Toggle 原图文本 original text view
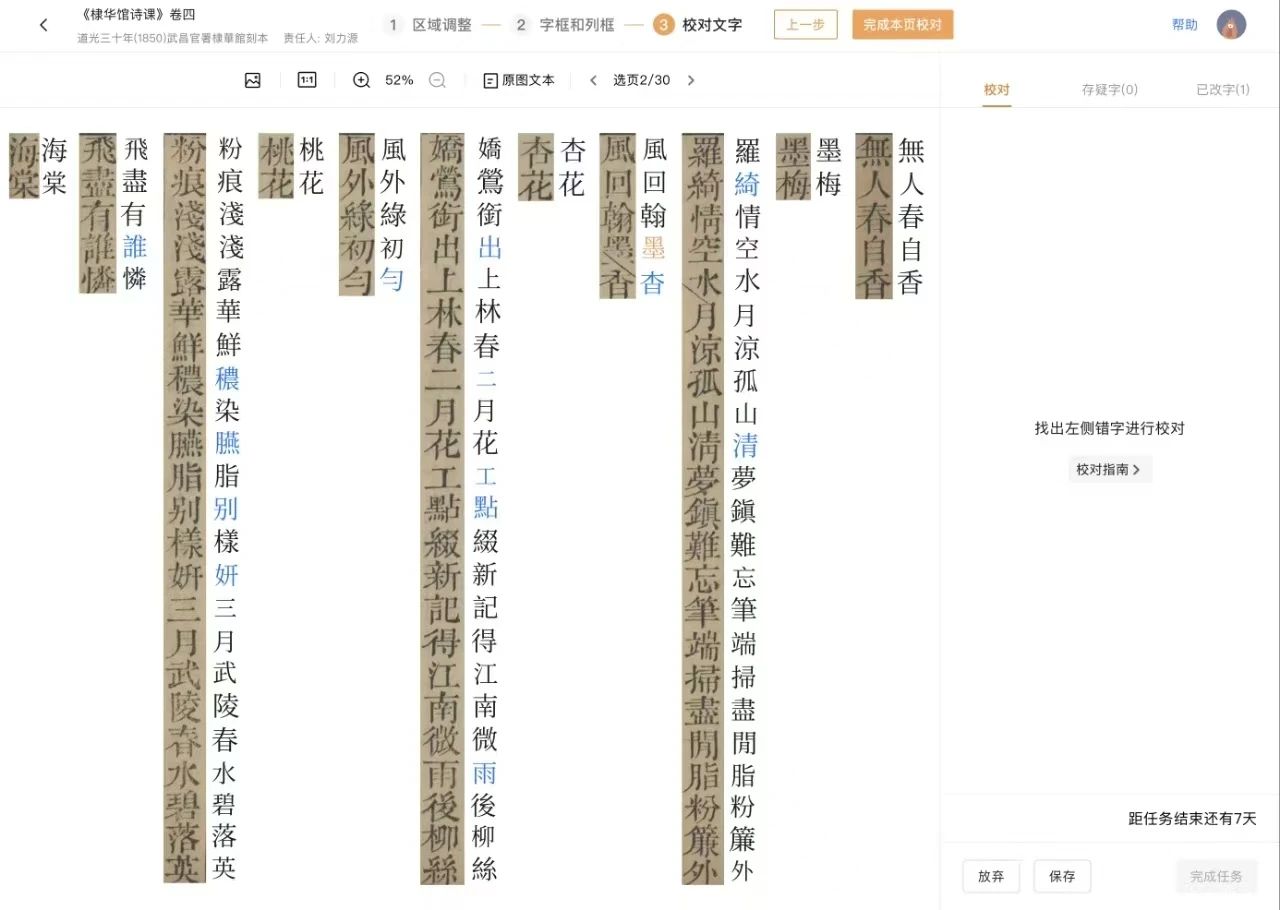 coord(519,80)
